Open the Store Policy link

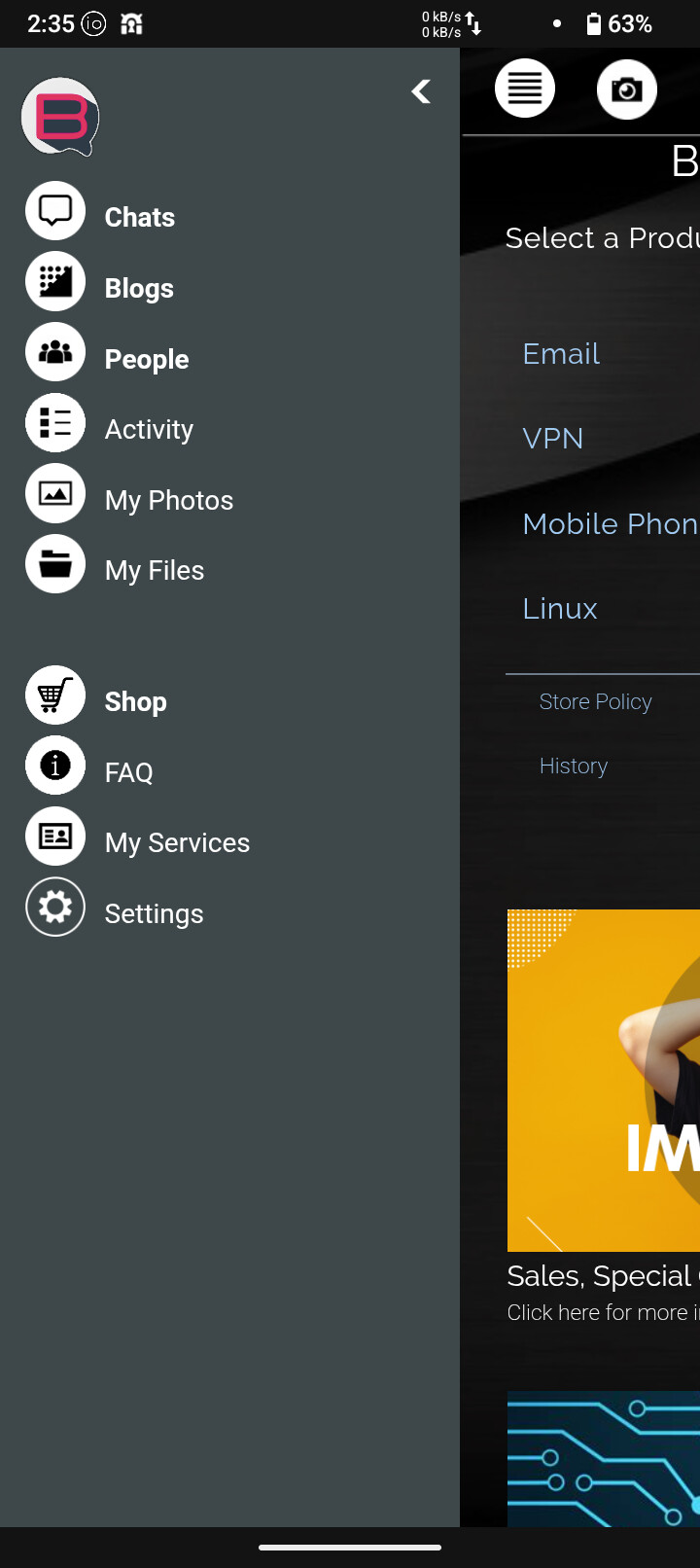pos(595,702)
